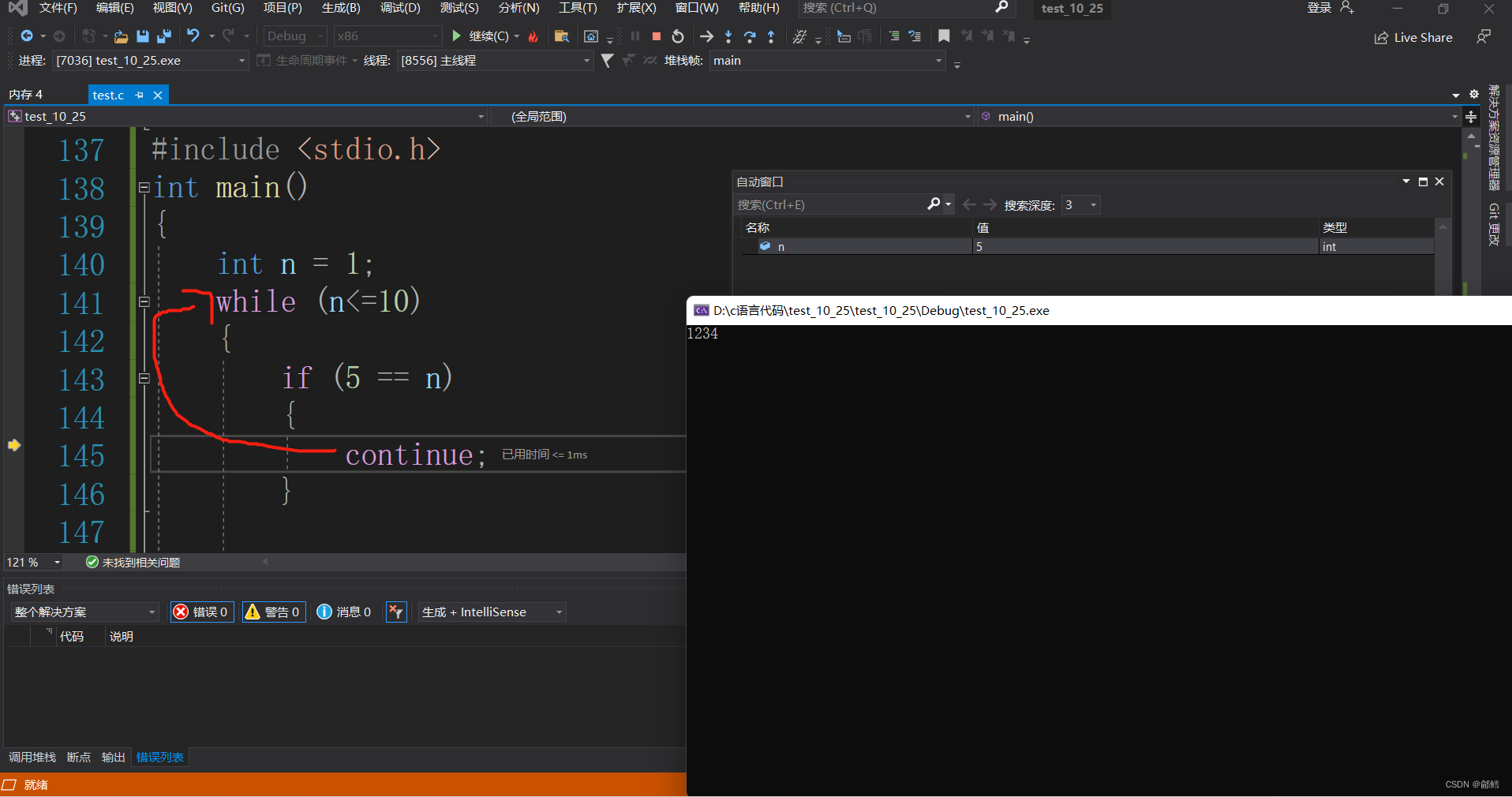Image resolution: width=1512 pixels, height=797 pixels.
Task: Switch to the 输出 tab
Action: (x=114, y=758)
